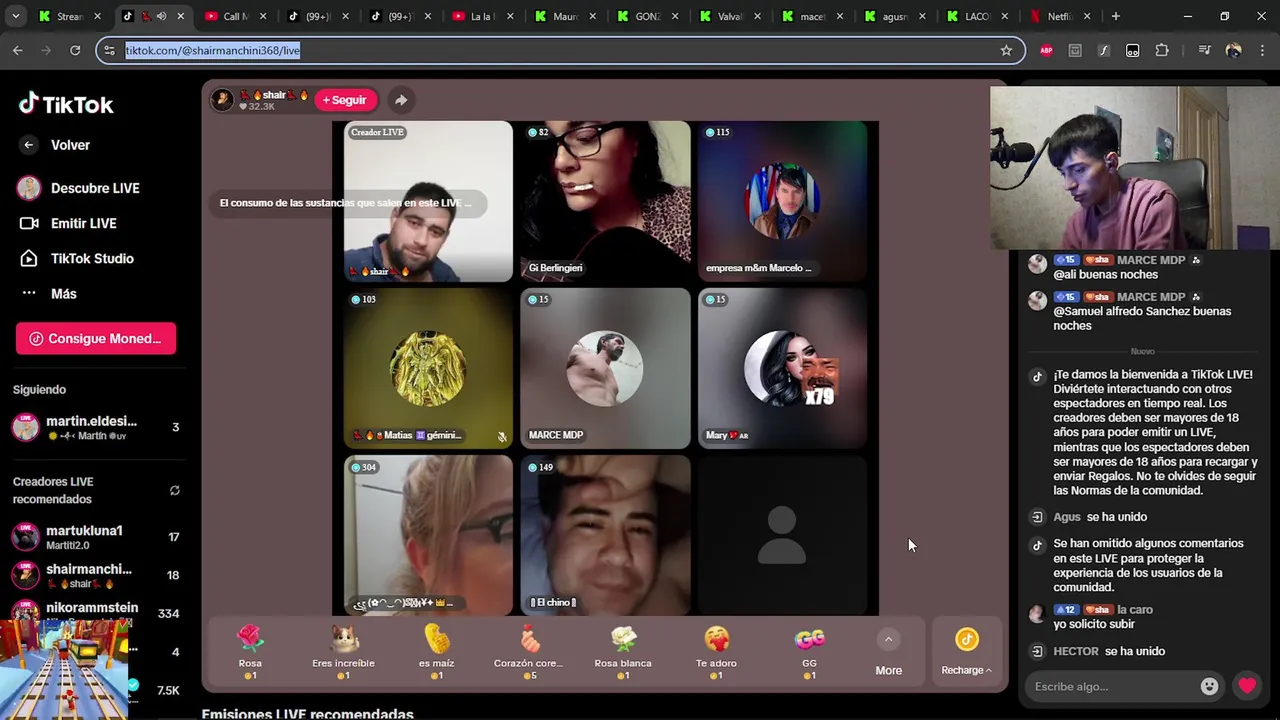View site information icon in address bar
The width and height of the screenshot is (1280, 720).
pyautogui.click(x=110, y=50)
